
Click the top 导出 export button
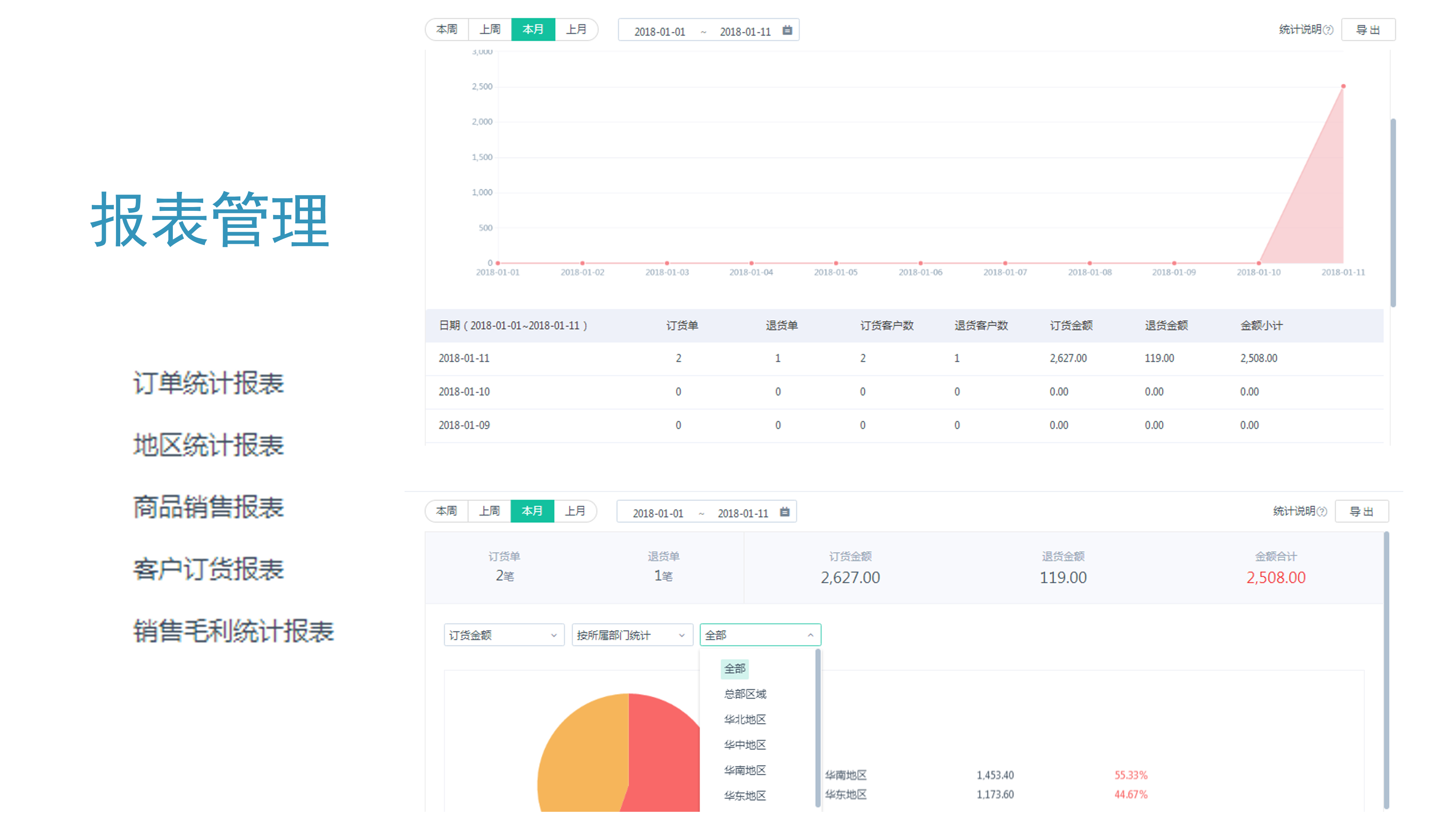coord(1368,30)
